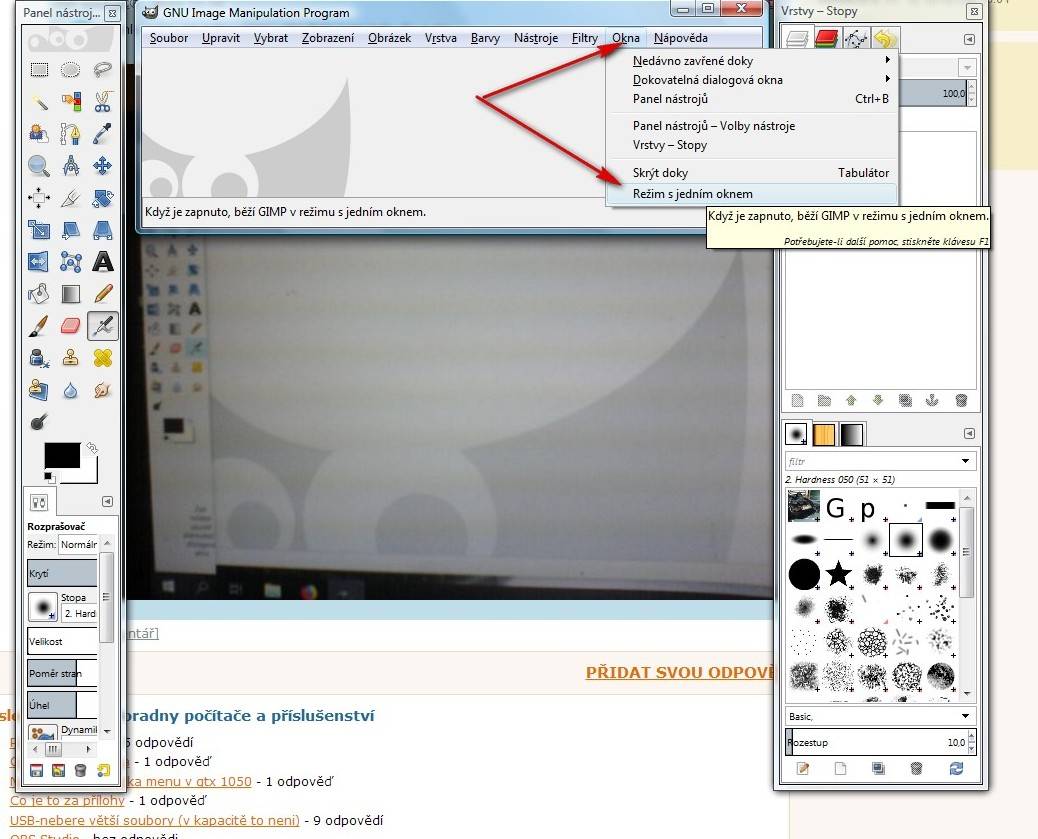Choose Vrstvy – Stopy in Okna menu
This screenshot has width=1038, height=839.
[751, 145]
